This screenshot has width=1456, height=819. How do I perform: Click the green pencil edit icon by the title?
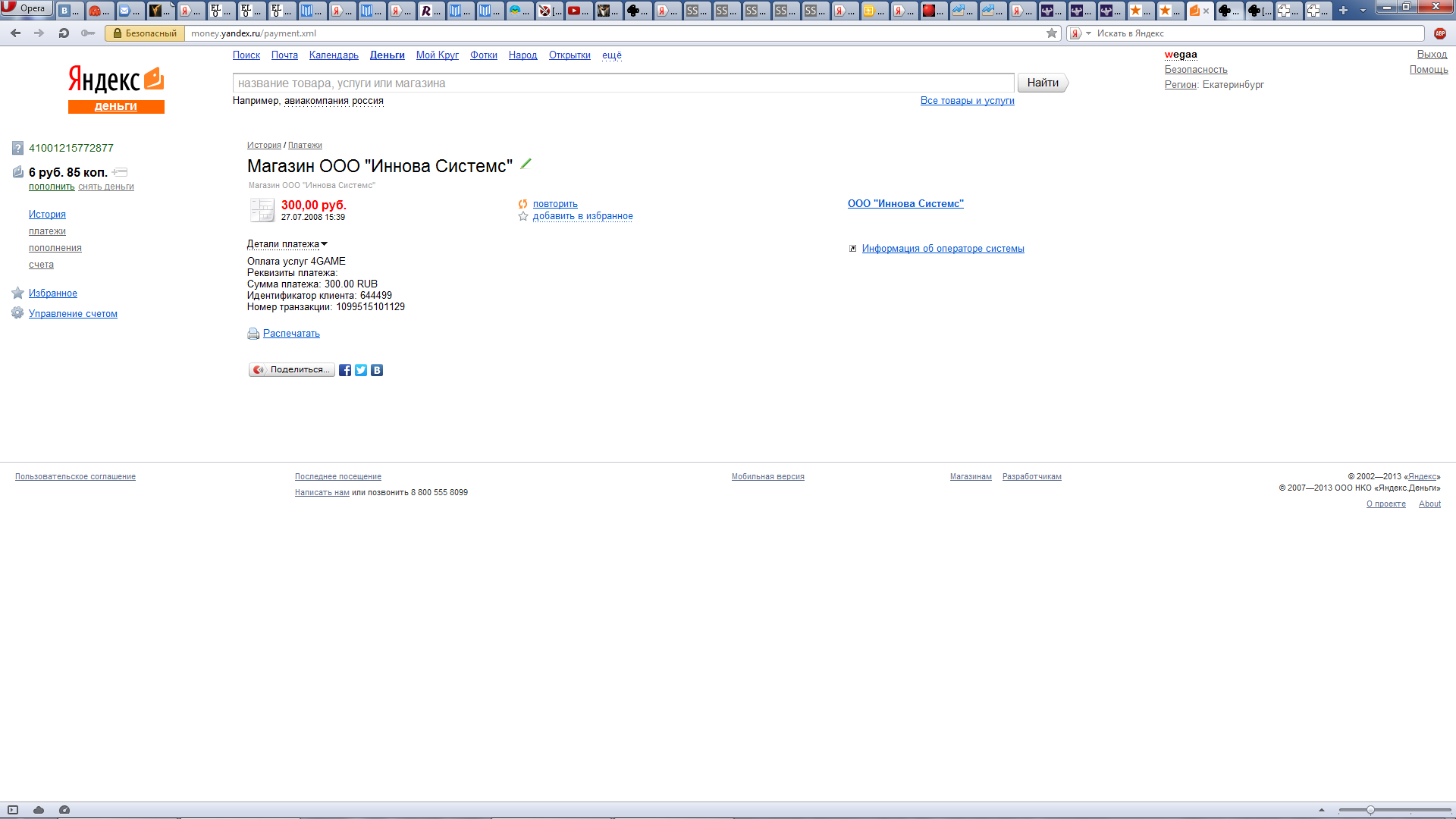(526, 164)
